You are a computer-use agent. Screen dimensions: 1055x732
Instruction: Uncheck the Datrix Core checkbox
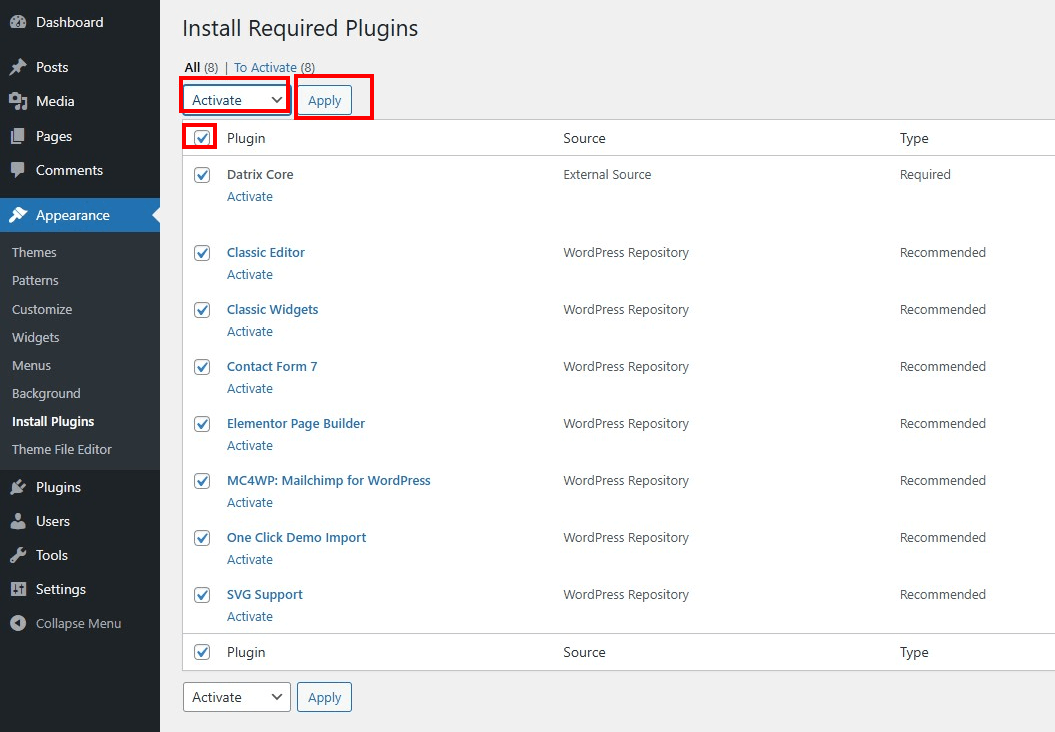(202, 175)
